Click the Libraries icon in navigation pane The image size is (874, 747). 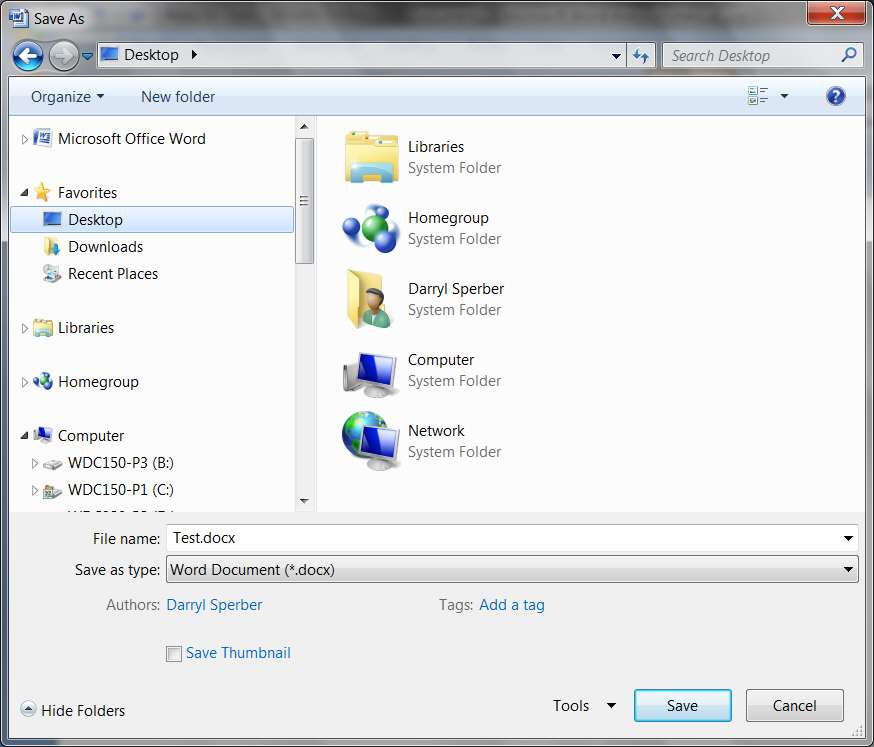click(43, 328)
